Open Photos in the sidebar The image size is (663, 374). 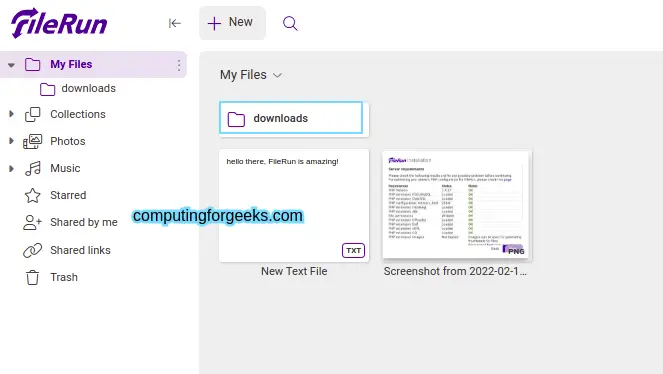coord(68,141)
